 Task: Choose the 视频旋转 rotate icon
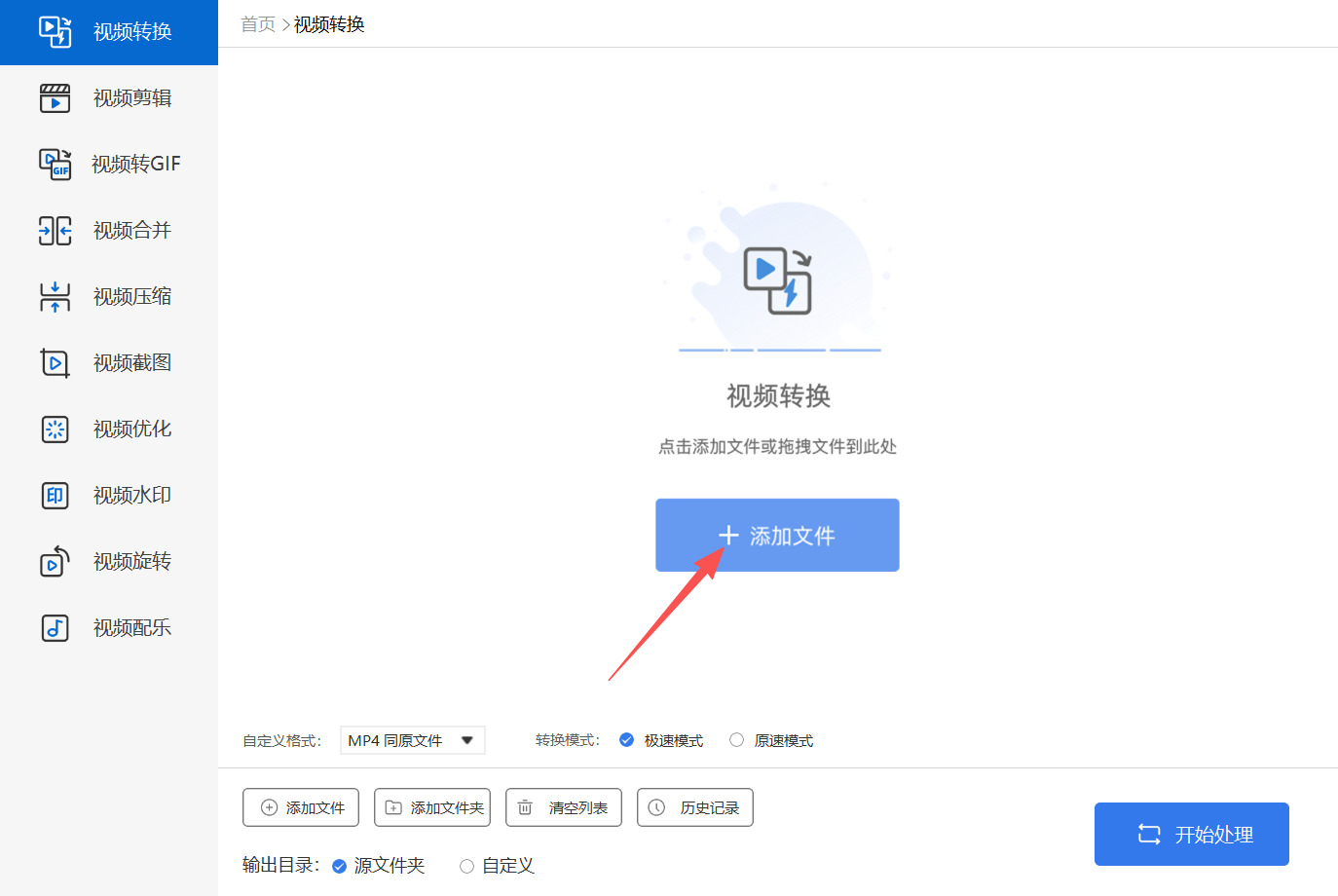[55, 561]
